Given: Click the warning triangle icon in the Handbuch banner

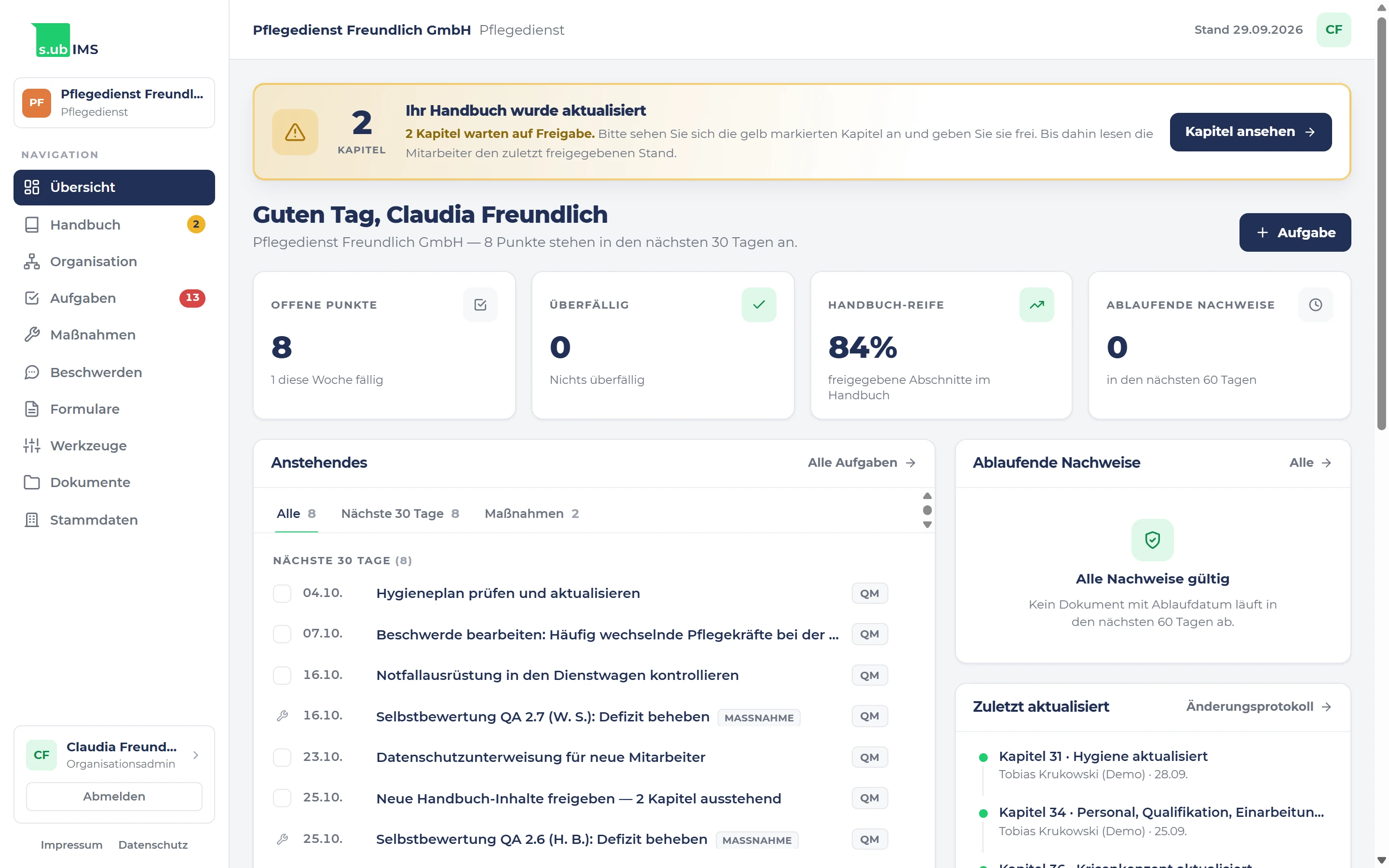Looking at the screenshot, I should pyautogui.click(x=295, y=132).
